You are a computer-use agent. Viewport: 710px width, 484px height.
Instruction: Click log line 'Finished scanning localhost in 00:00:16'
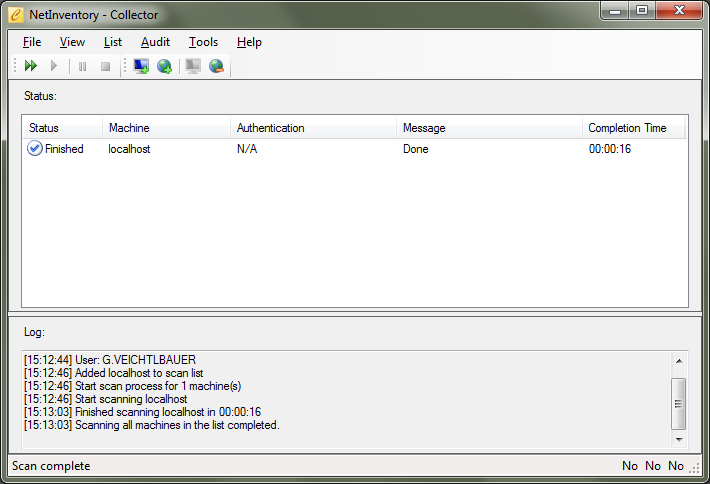coord(143,412)
